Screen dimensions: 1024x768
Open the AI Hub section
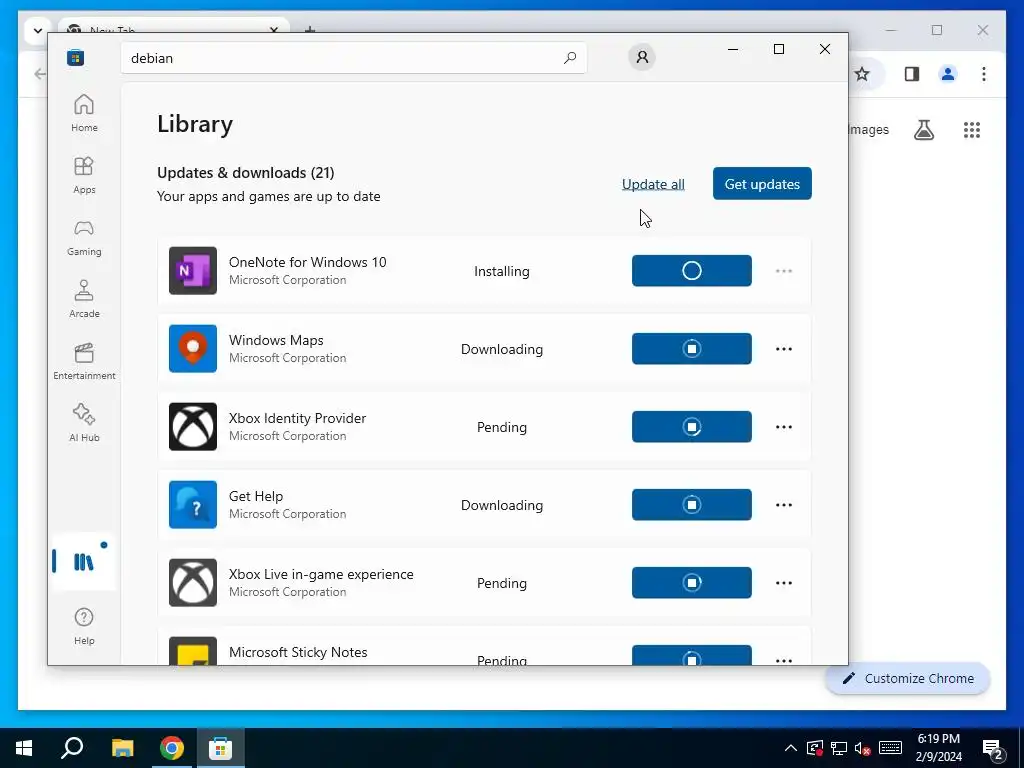(x=84, y=423)
